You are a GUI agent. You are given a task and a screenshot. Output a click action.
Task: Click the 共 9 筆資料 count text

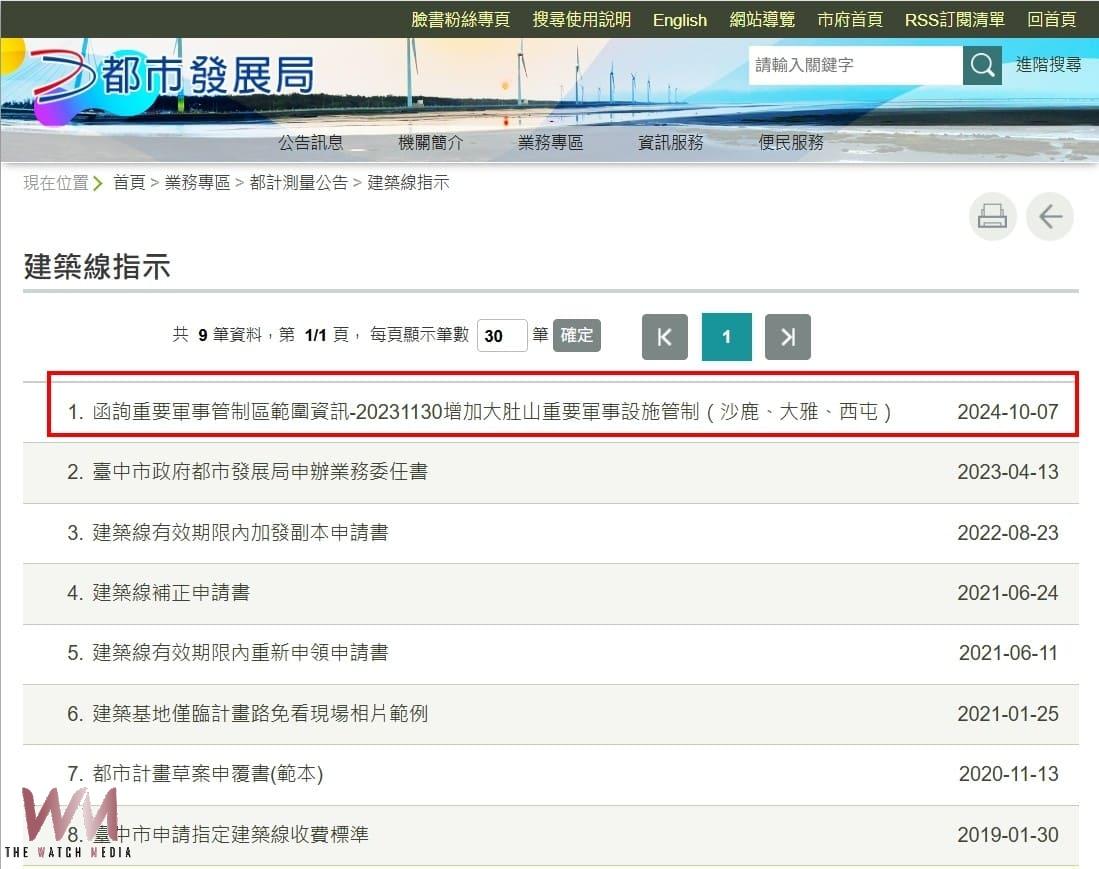pos(217,335)
